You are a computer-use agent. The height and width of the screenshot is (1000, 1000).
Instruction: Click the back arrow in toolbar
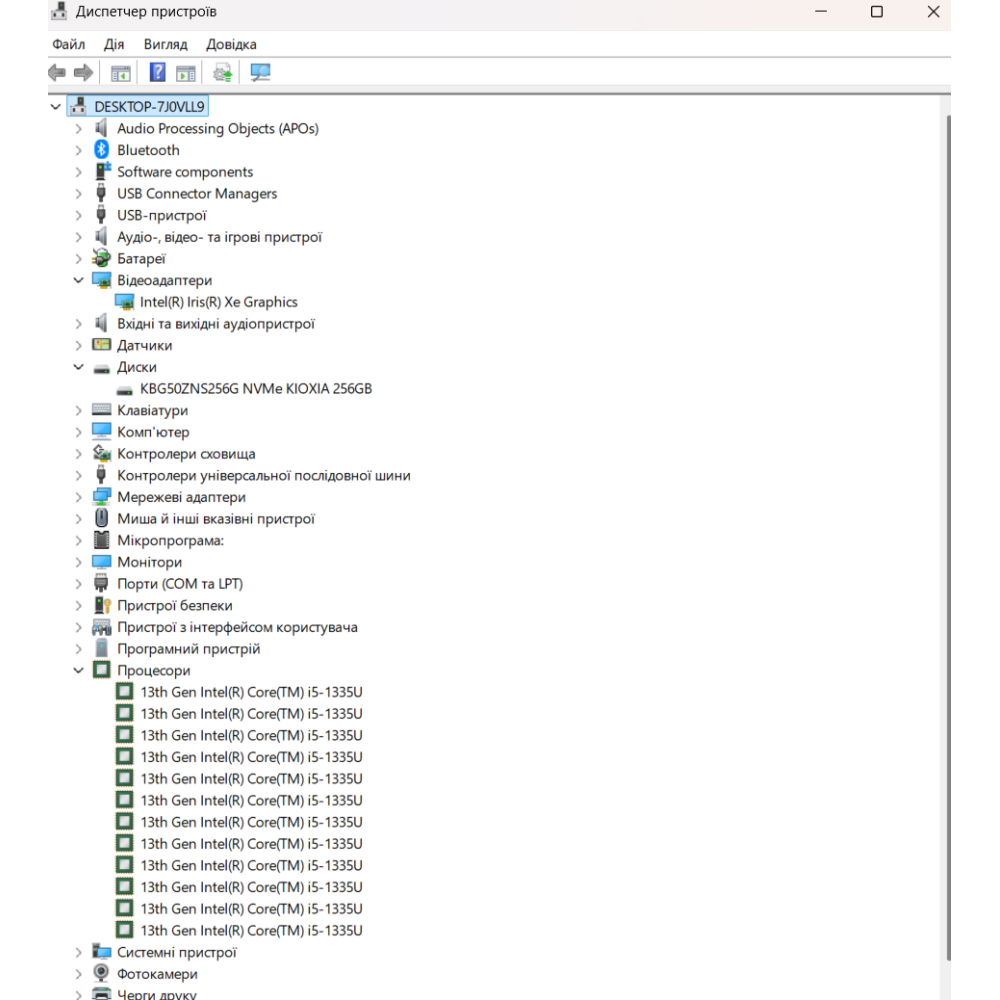[57, 72]
